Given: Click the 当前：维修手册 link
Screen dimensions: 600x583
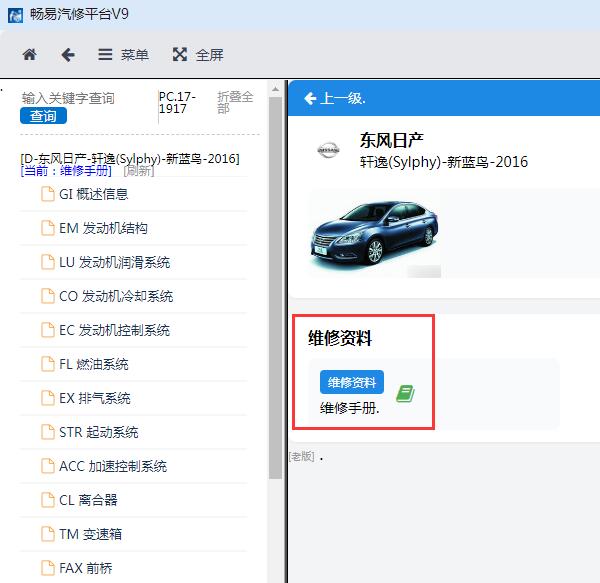Looking at the screenshot, I should (x=67, y=171).
